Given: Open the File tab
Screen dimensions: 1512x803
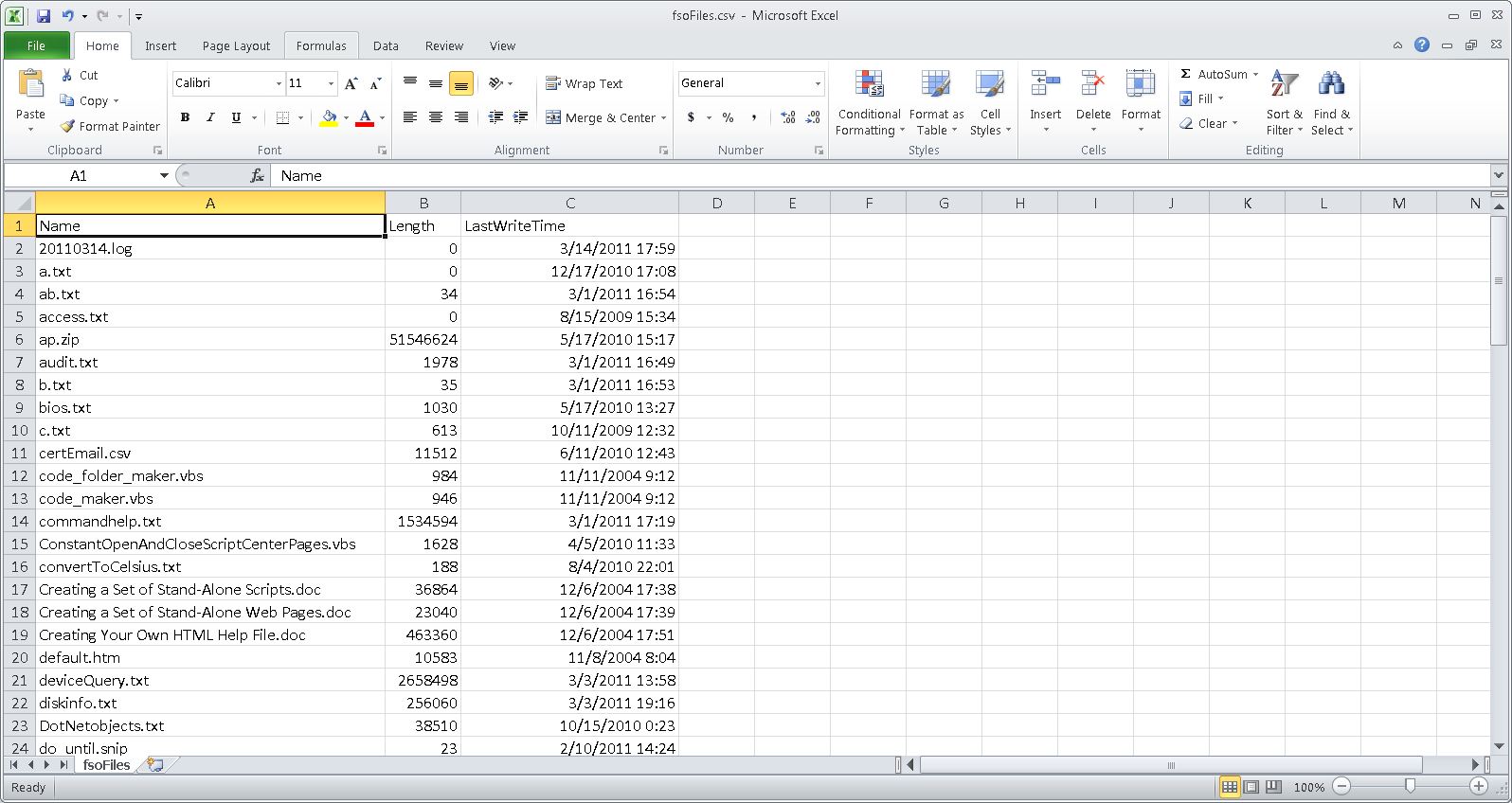Looking at the screenshot, I should [36, 45].
